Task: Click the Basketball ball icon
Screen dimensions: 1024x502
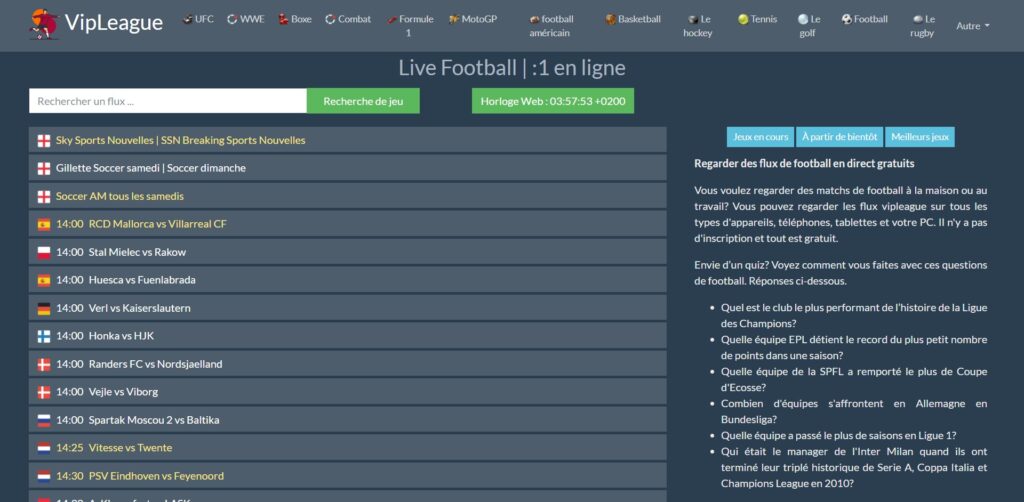Action: [x=611, y=20]
